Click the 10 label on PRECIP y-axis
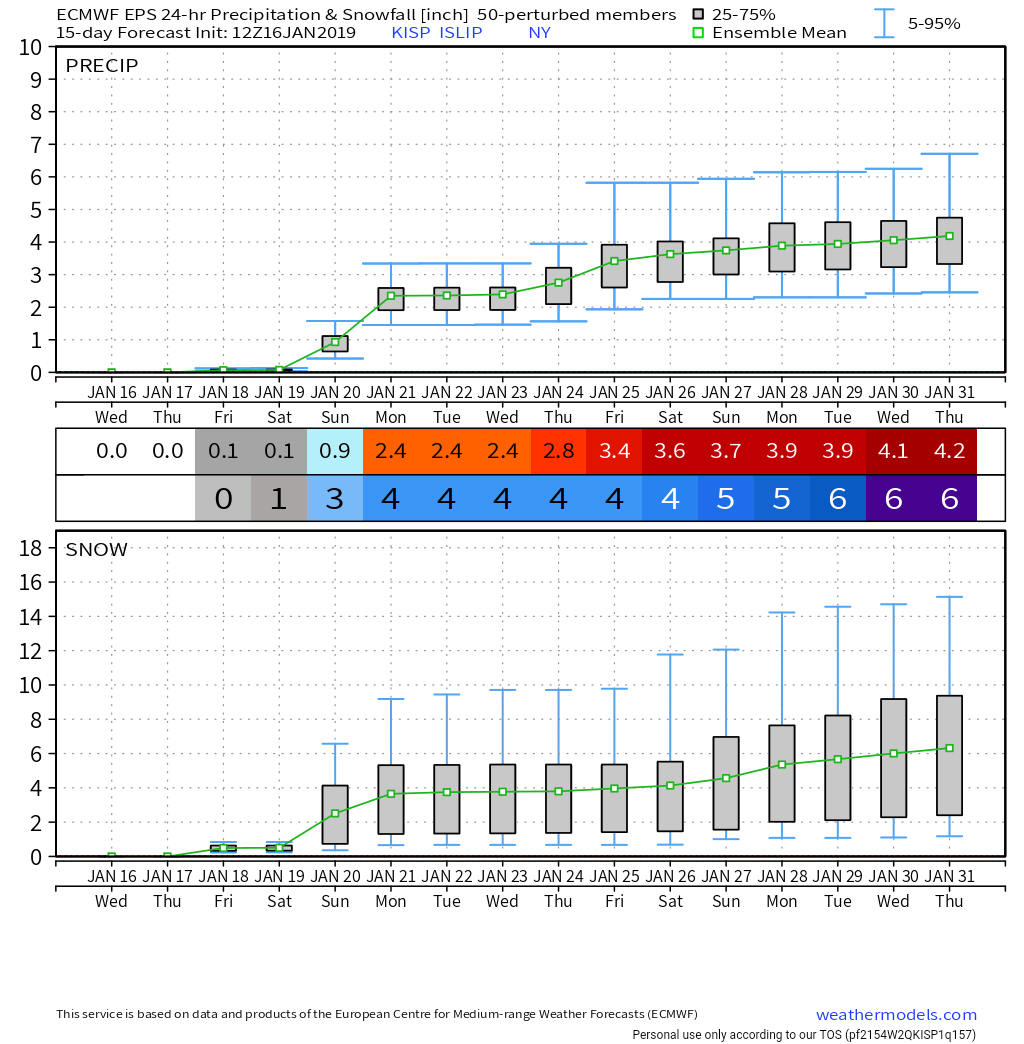The height and width of the screenshot is (1044, 1024). [31, 47]
